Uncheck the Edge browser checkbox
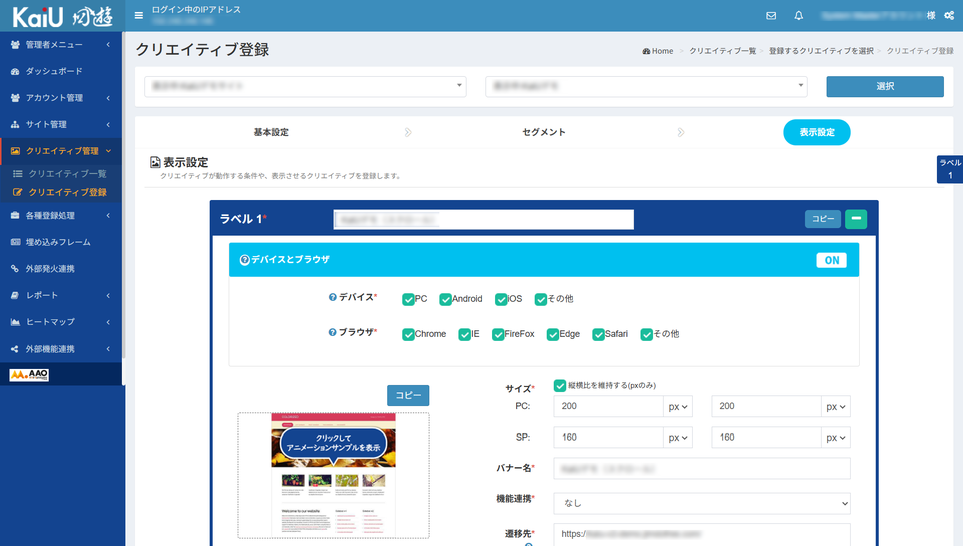Viewport: 963px width, 546px height. tap(553, 334)
